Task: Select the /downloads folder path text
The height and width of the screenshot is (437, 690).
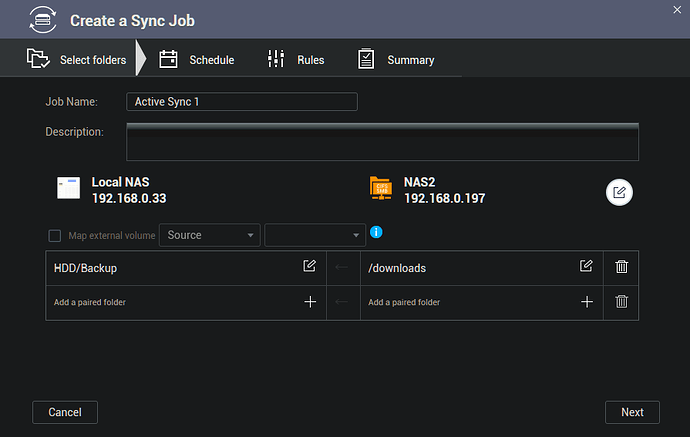Action: click(x=397, y=268)
